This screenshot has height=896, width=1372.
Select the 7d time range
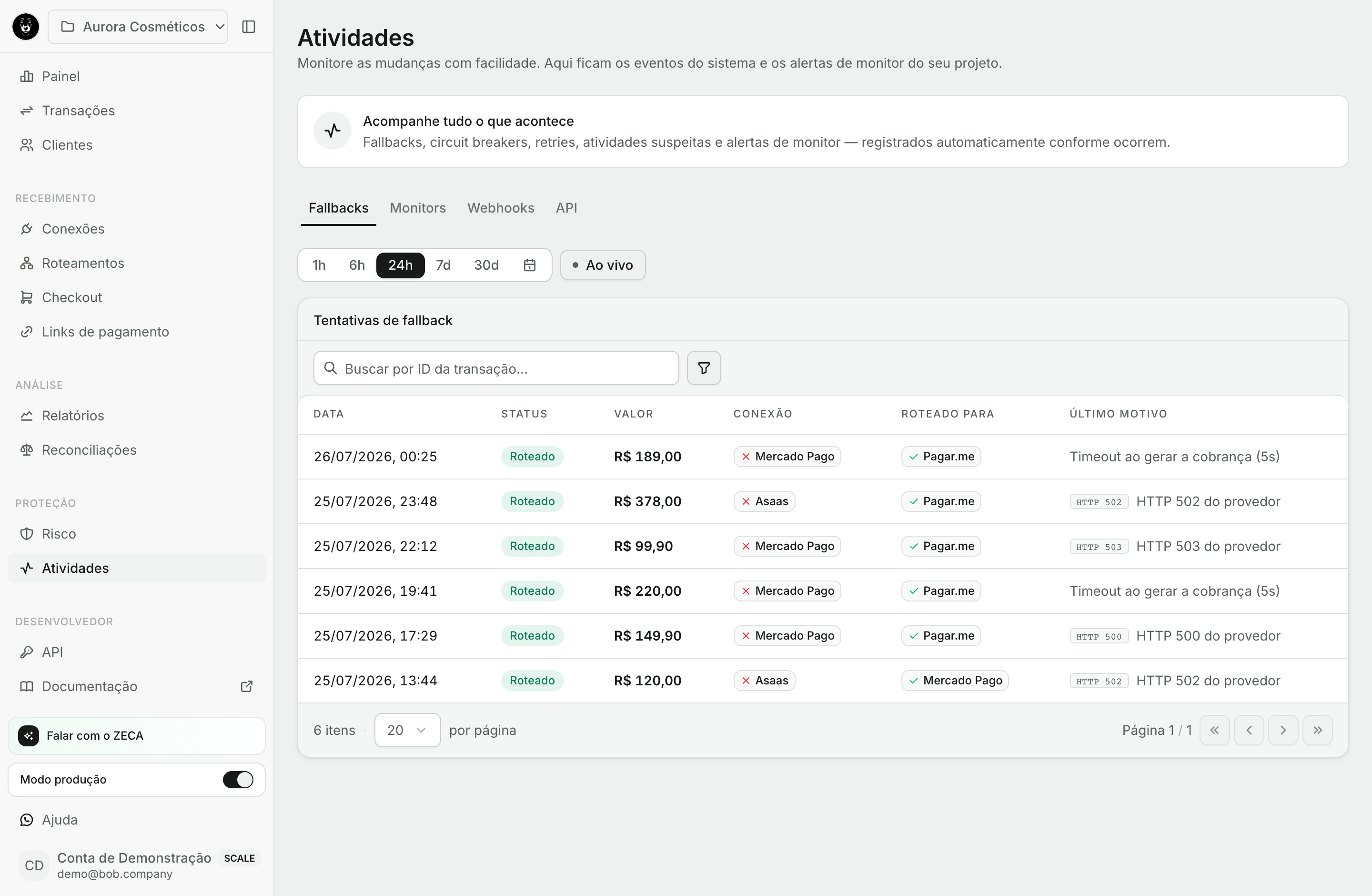tap(443, 265)
